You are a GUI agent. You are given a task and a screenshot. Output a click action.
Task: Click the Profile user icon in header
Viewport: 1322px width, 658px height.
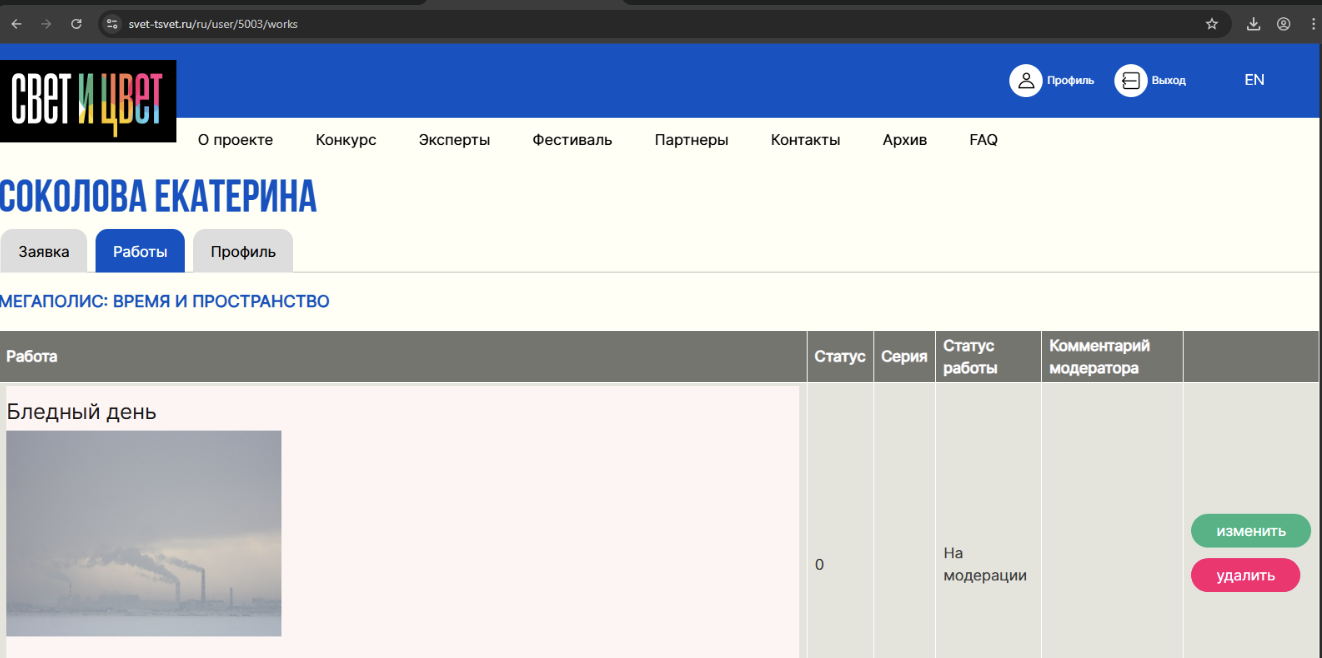pyautogui.click(x=1026, y=81)
